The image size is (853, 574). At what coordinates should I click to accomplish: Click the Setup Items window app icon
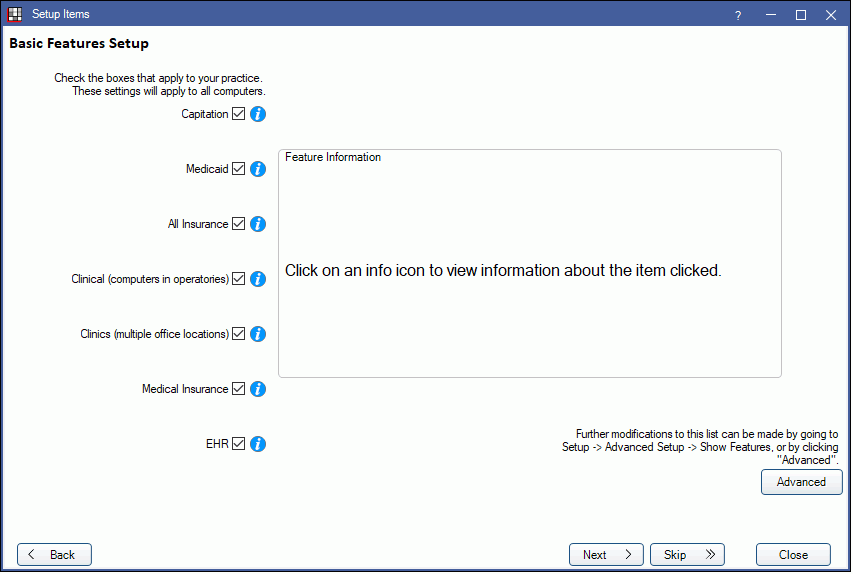tap(15, 14)
